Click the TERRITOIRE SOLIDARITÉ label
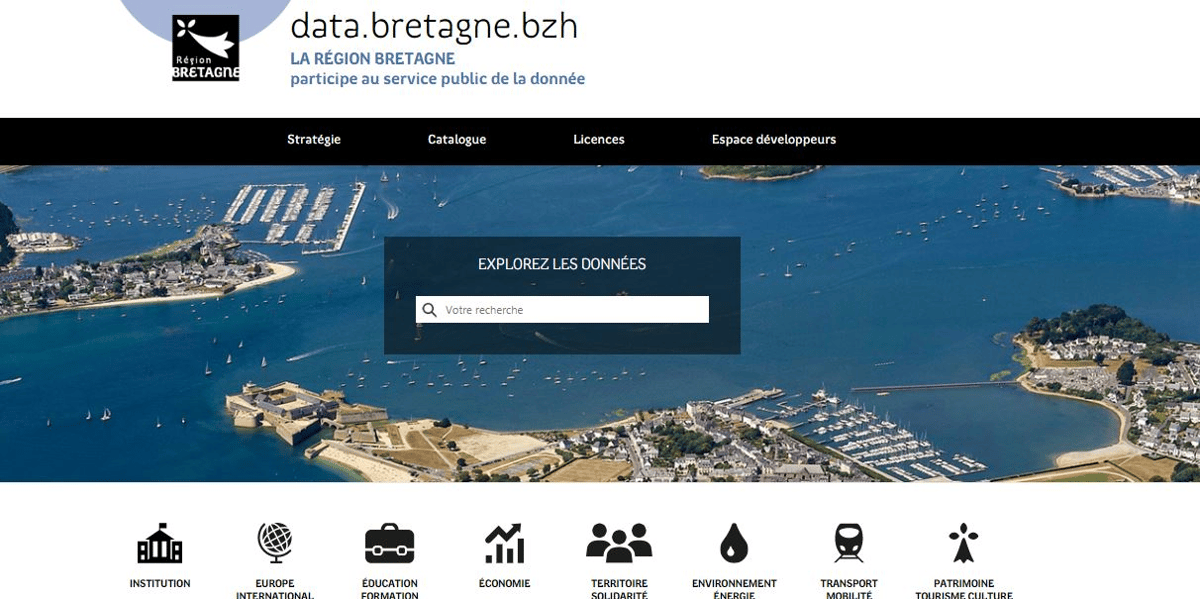Image resolution: width=1200 pixels, height=599 pixels. 619,589
